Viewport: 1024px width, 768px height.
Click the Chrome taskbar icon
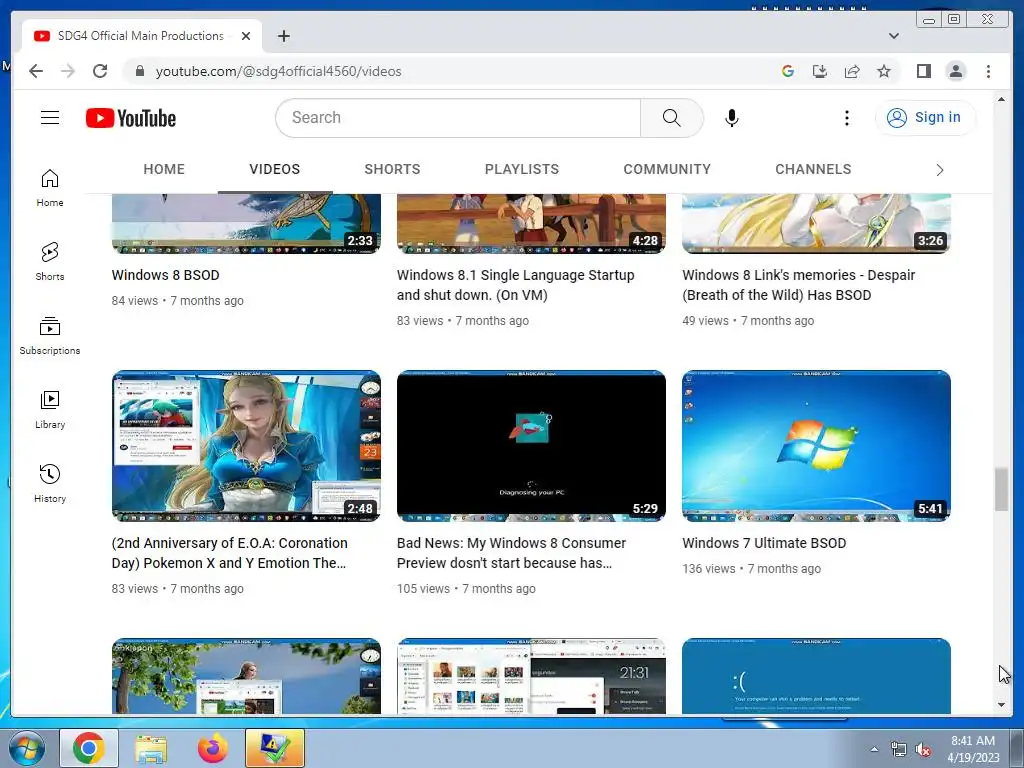89,748
